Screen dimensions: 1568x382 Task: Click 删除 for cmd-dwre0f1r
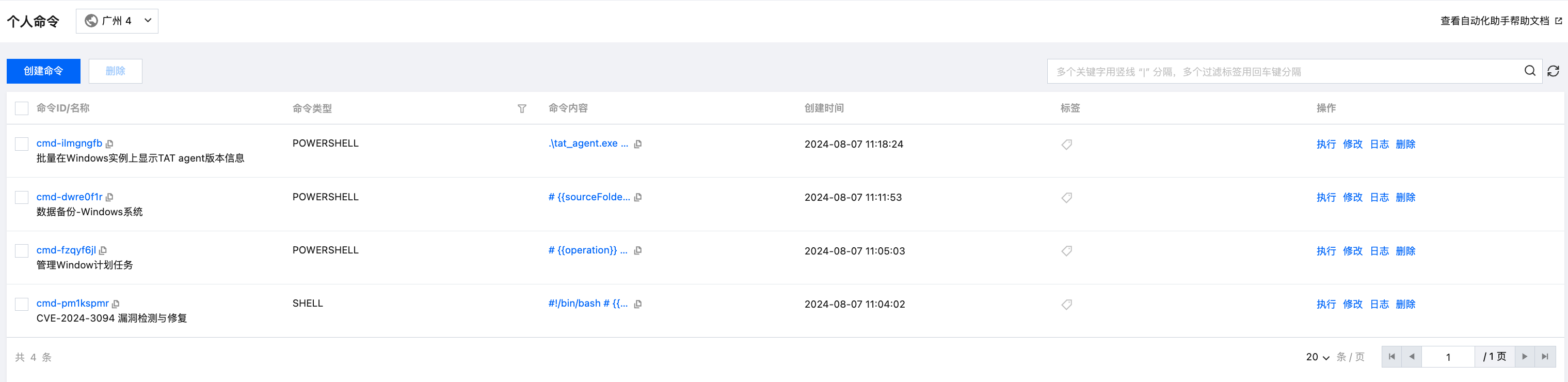(1405, 197)
